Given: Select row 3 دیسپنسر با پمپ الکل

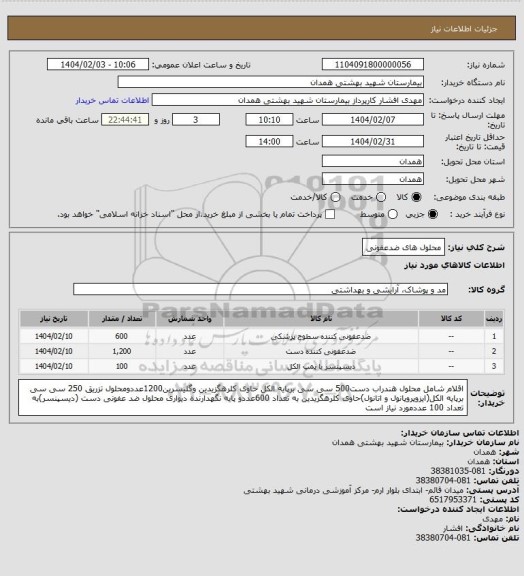Looking at the screenshot, I should [262, 366].
